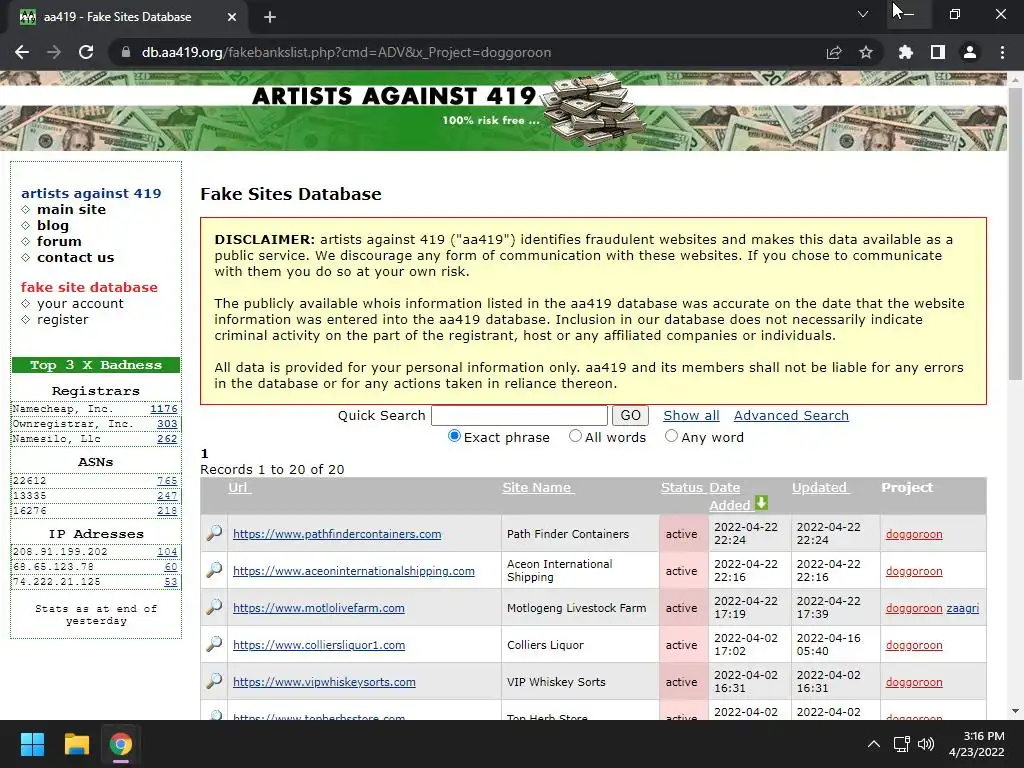Image resolution: width=1024 pixels, height=768 pixels.
Task: Open the Advanced Search link
Action: tap(791, 415)
